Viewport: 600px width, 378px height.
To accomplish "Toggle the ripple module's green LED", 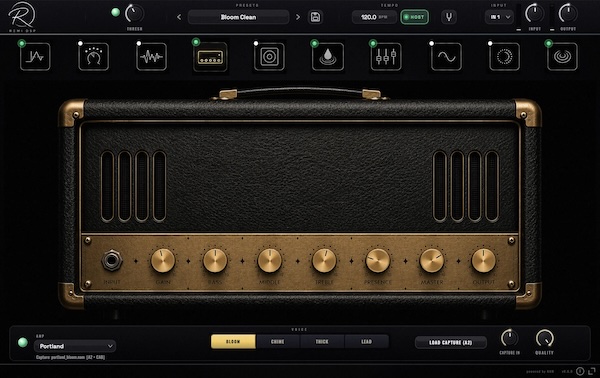I will pos(549,44).
